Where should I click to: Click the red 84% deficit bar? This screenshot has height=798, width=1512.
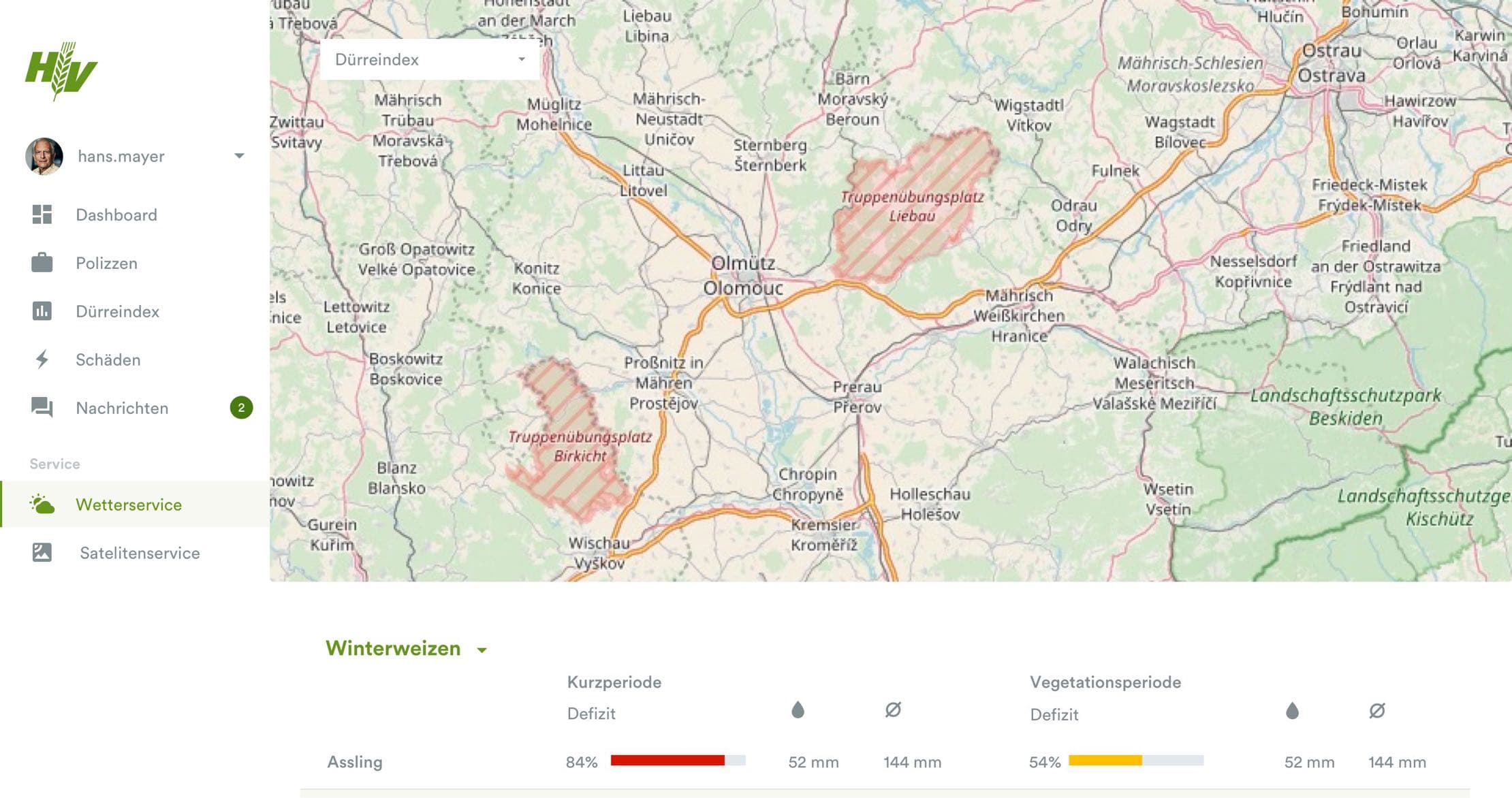point(667,761)
